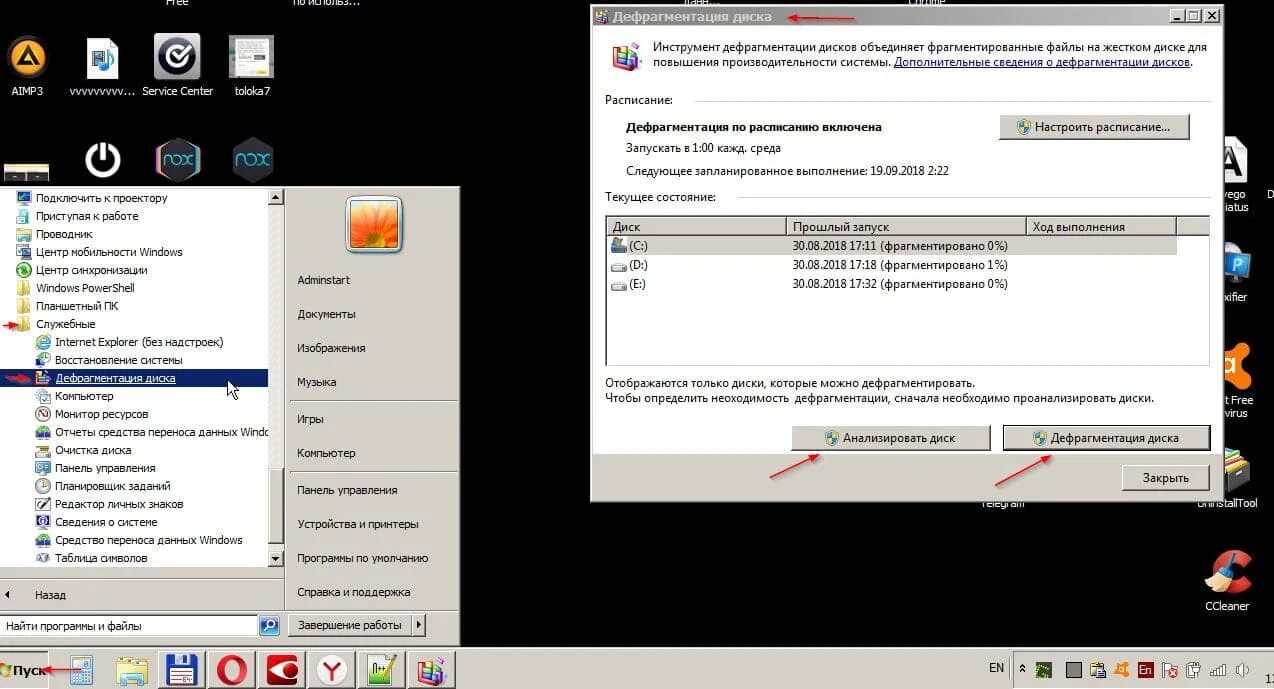Click Анализировать диск button
Viewport: 1274px width, 689px height.
(x=890, y=438)
